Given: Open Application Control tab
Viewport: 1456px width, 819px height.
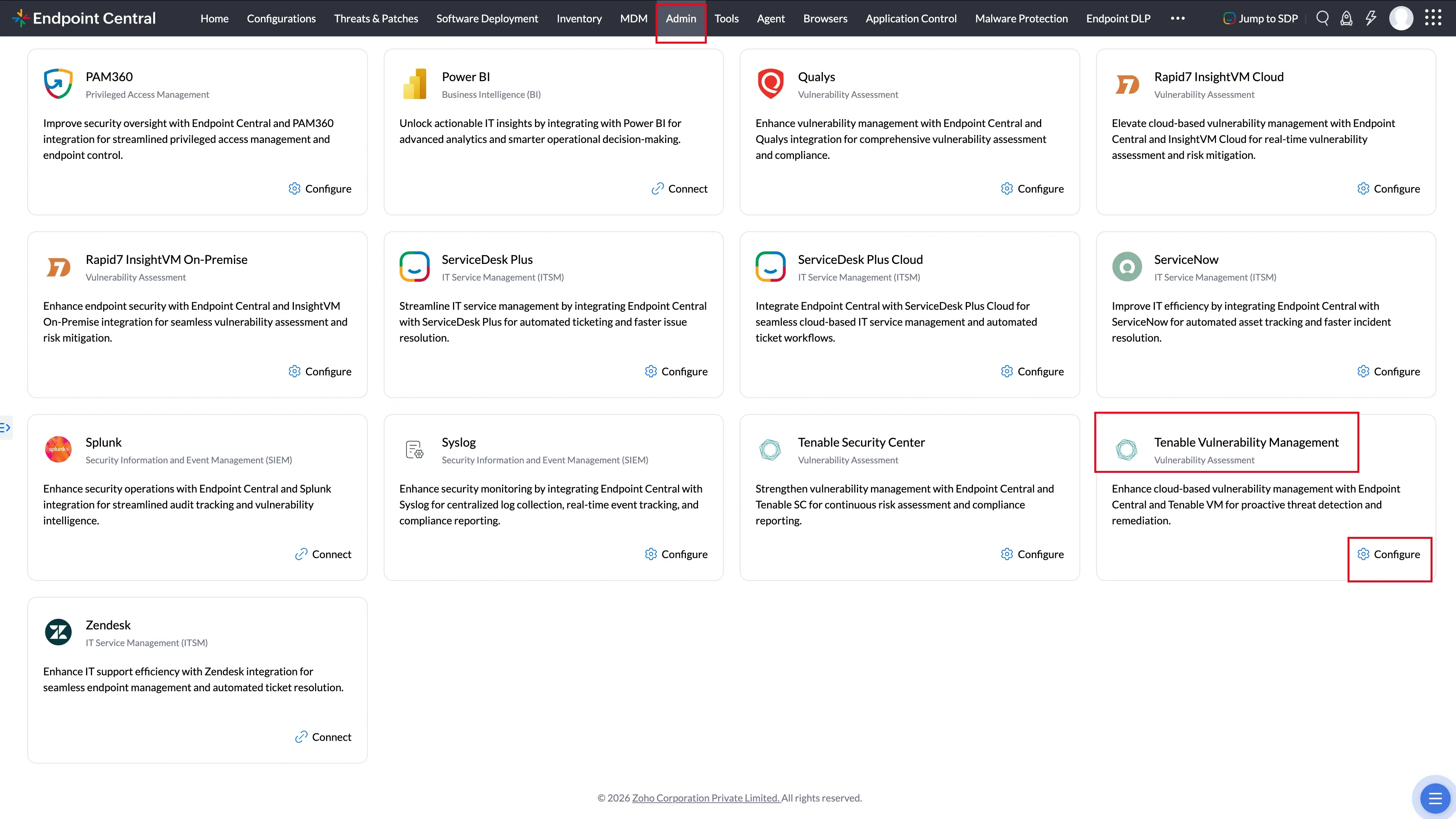Looking at the screenshot, I should 910,19.
